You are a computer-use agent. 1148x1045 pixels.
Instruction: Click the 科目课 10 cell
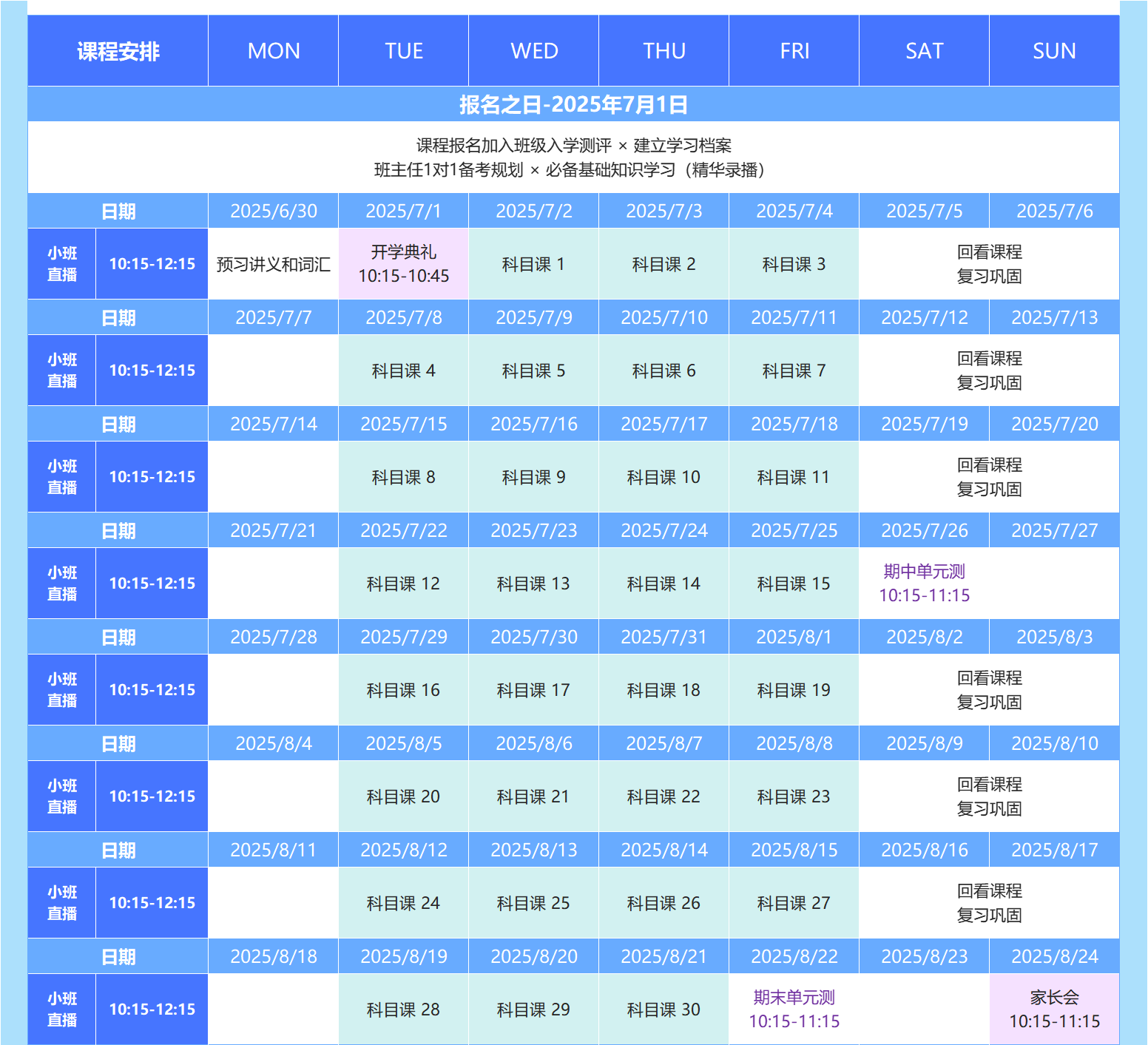pos(664,477)
